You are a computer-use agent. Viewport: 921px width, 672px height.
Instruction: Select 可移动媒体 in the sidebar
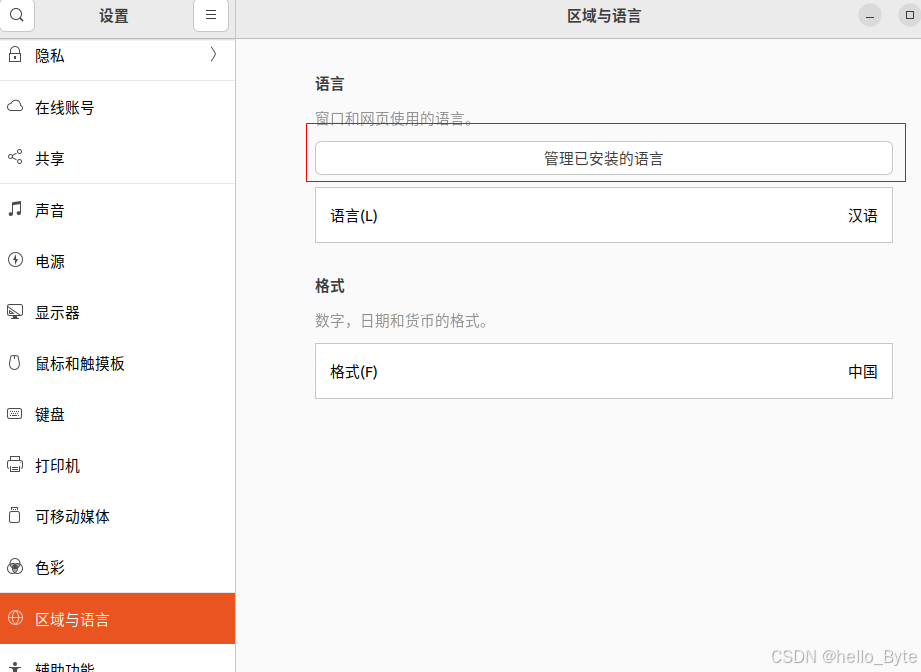72,516
